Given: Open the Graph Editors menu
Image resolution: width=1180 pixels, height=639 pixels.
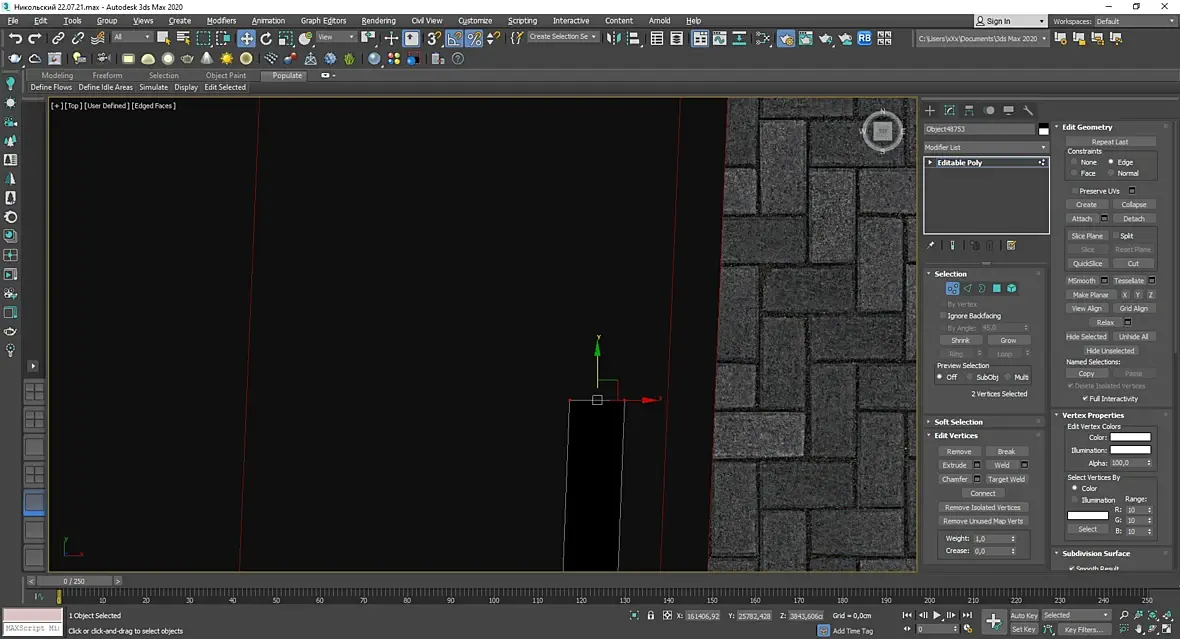Looking at the screenshot, I should 324,21.
